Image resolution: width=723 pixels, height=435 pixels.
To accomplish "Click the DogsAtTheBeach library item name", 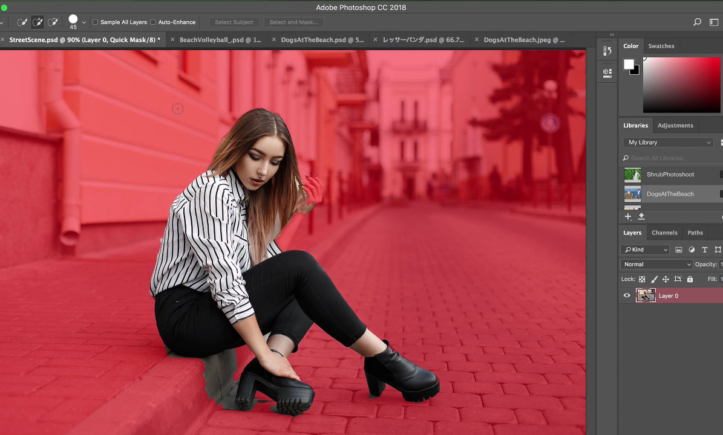I will click(670, 194).
